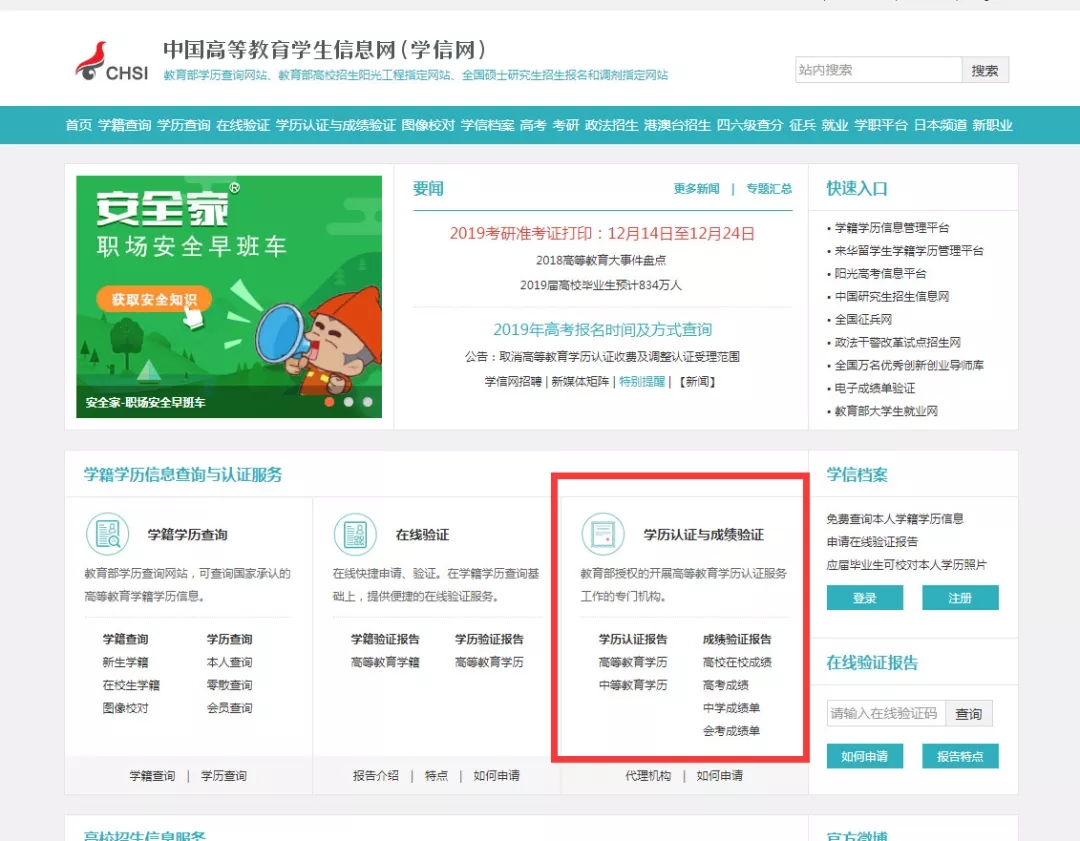Screen dimensions: 1080x841
Task: Open 本人查询 link
Action: (x=229, y=662)
